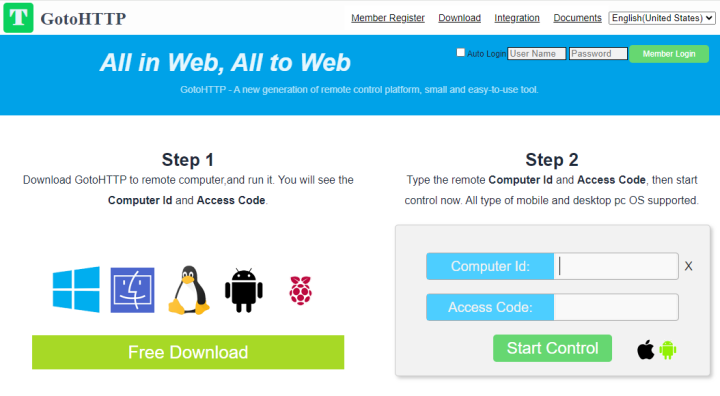Click the GotoHTTP site title text

[x=83, y=19]
